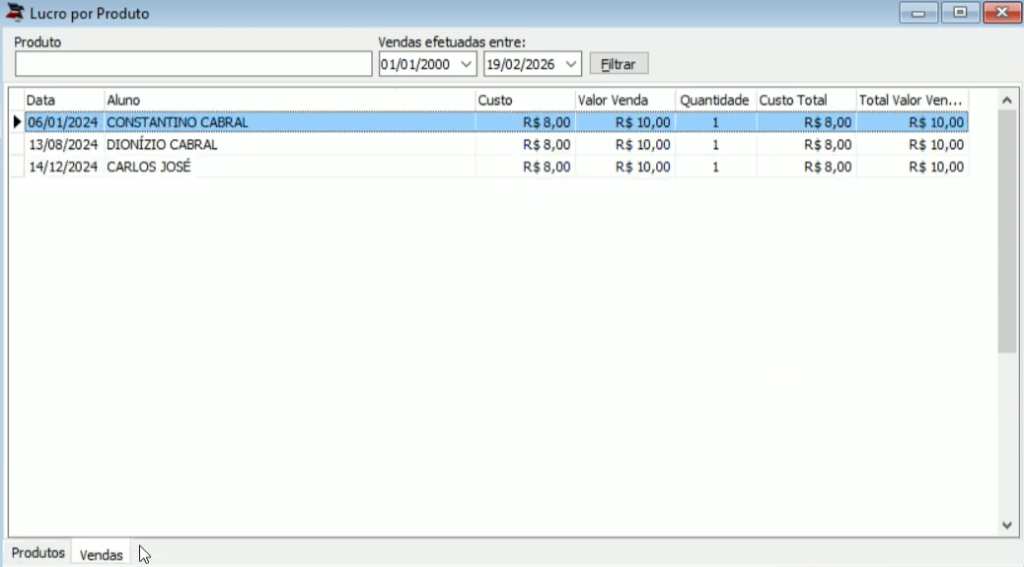Click the Valor Venda column header
This screenshot has height=567, width=1024.
coord(625,100)
